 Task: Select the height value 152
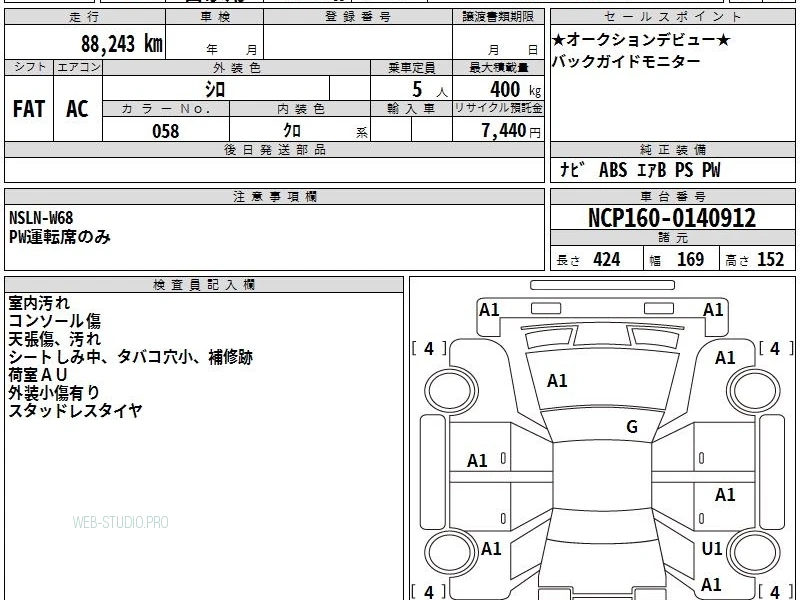[x=770, y=259]
